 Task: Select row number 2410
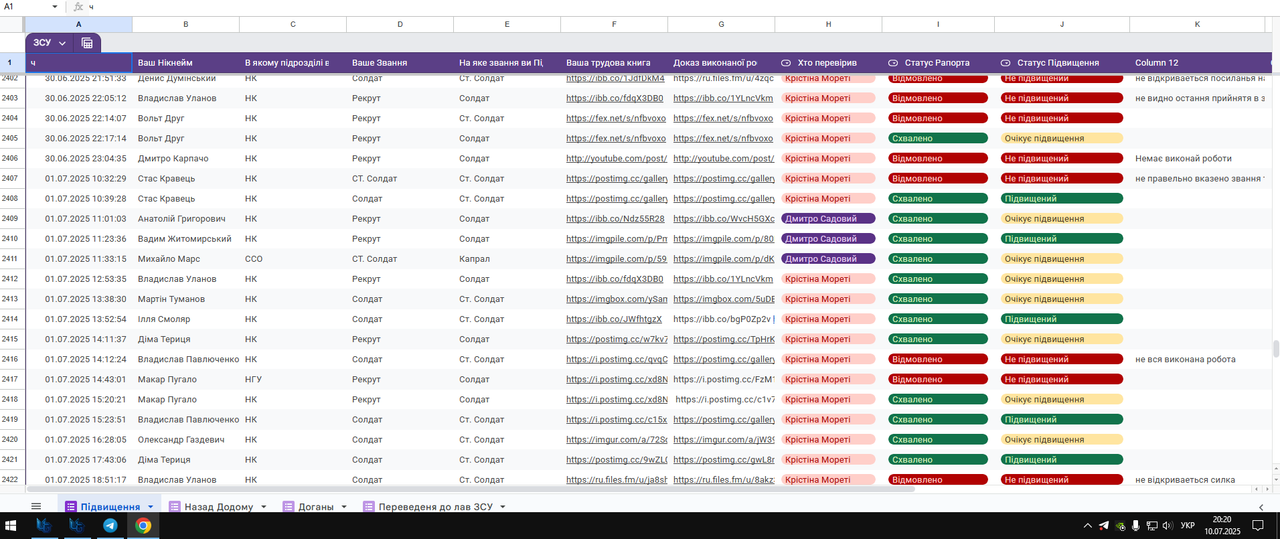[10, 239]
